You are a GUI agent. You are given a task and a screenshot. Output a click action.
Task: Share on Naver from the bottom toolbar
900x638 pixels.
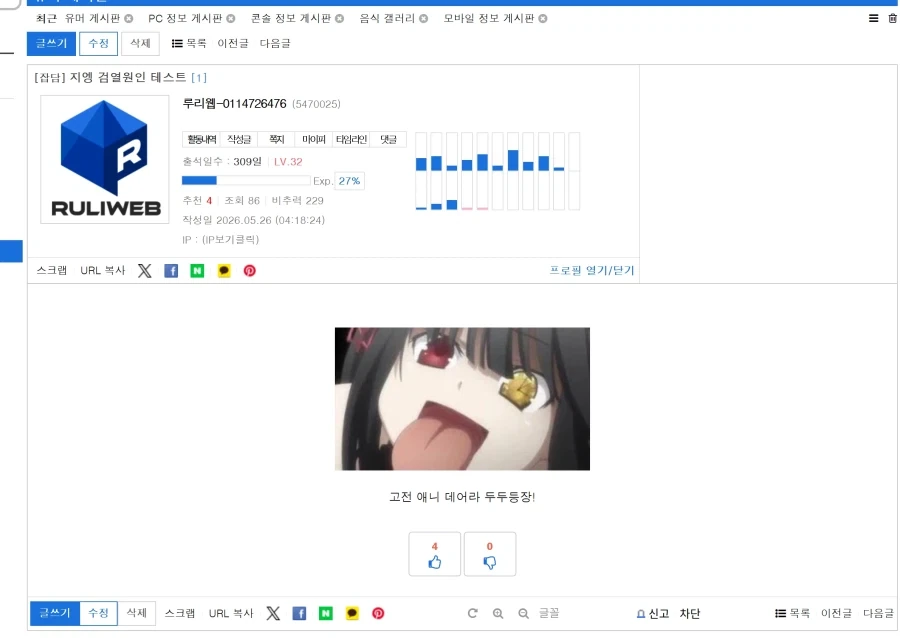point(325,613)
